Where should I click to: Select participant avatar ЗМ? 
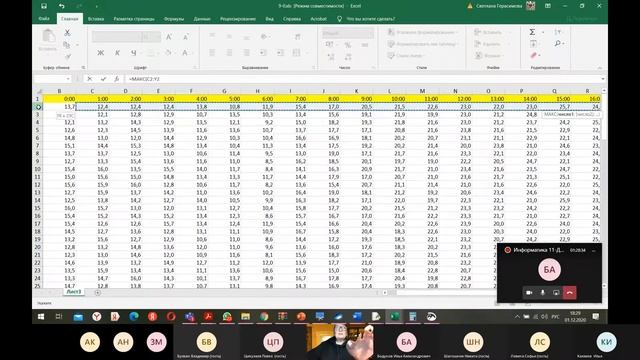(156, 342)
